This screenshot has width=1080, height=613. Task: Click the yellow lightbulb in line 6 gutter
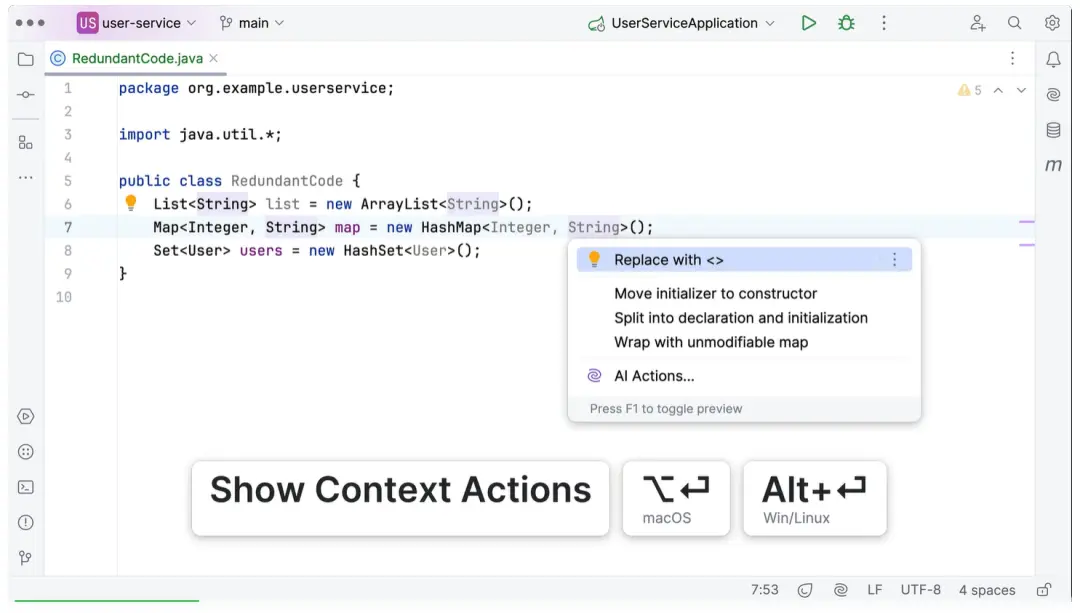[x=130, y=203]
